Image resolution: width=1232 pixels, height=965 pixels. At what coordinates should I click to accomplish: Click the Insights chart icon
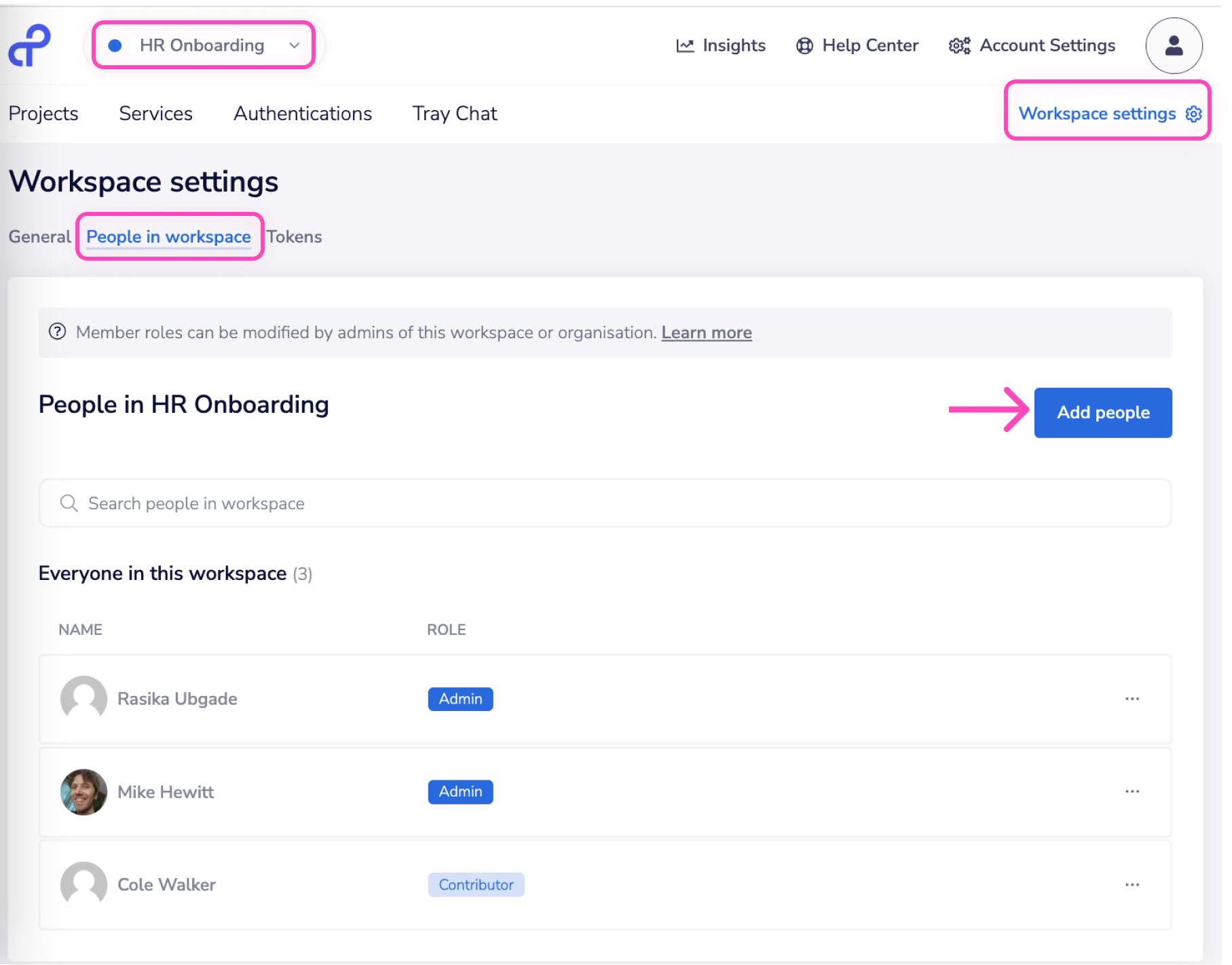685,45
